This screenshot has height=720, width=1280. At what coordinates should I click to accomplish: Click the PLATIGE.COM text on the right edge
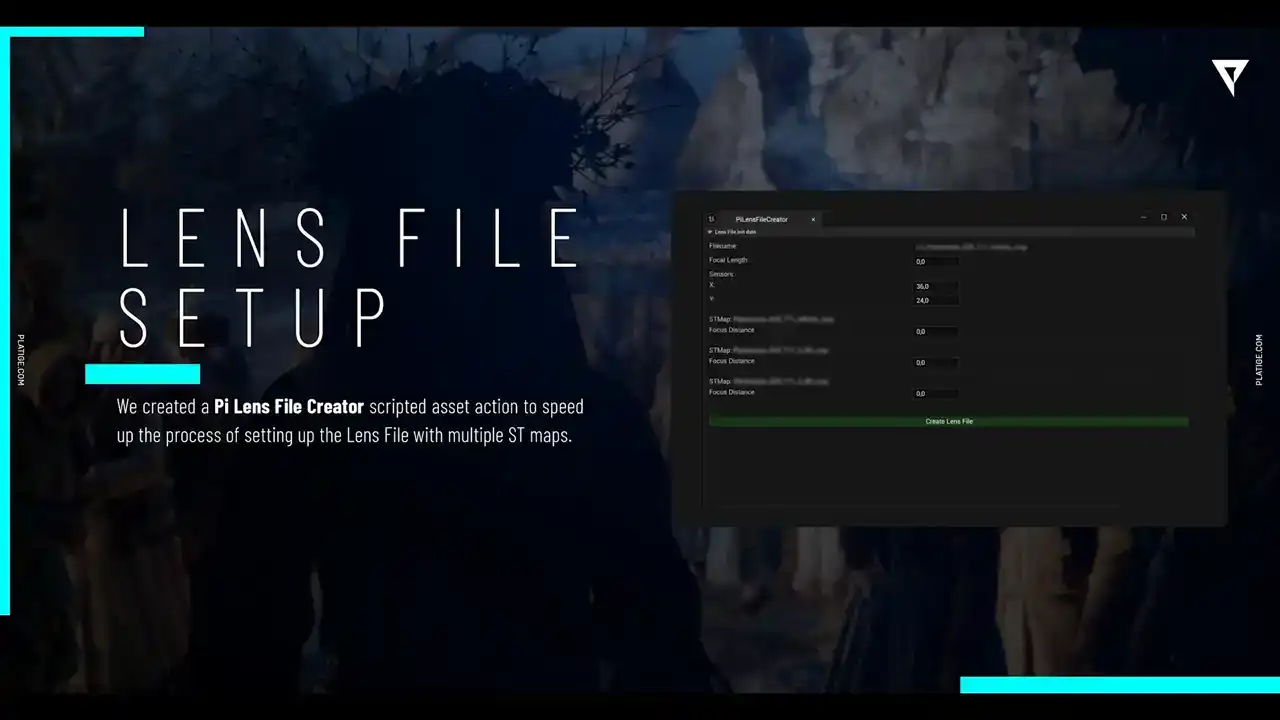pyautogui.click(x=1259, y=359)
